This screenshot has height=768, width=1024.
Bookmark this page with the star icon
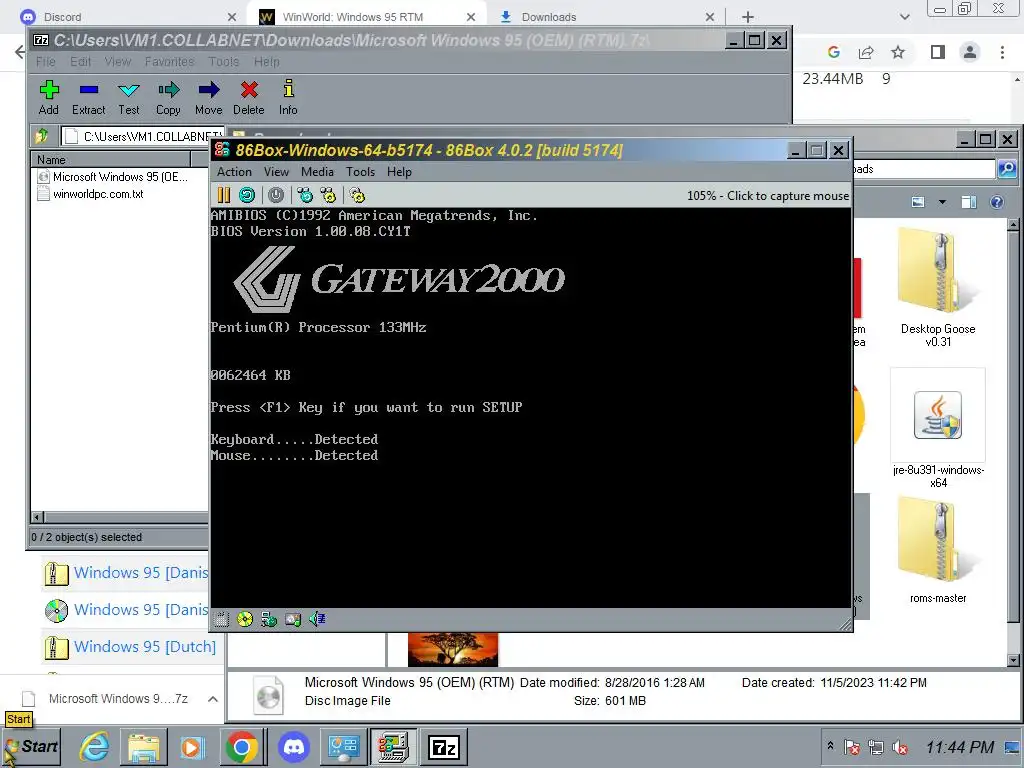898,52
